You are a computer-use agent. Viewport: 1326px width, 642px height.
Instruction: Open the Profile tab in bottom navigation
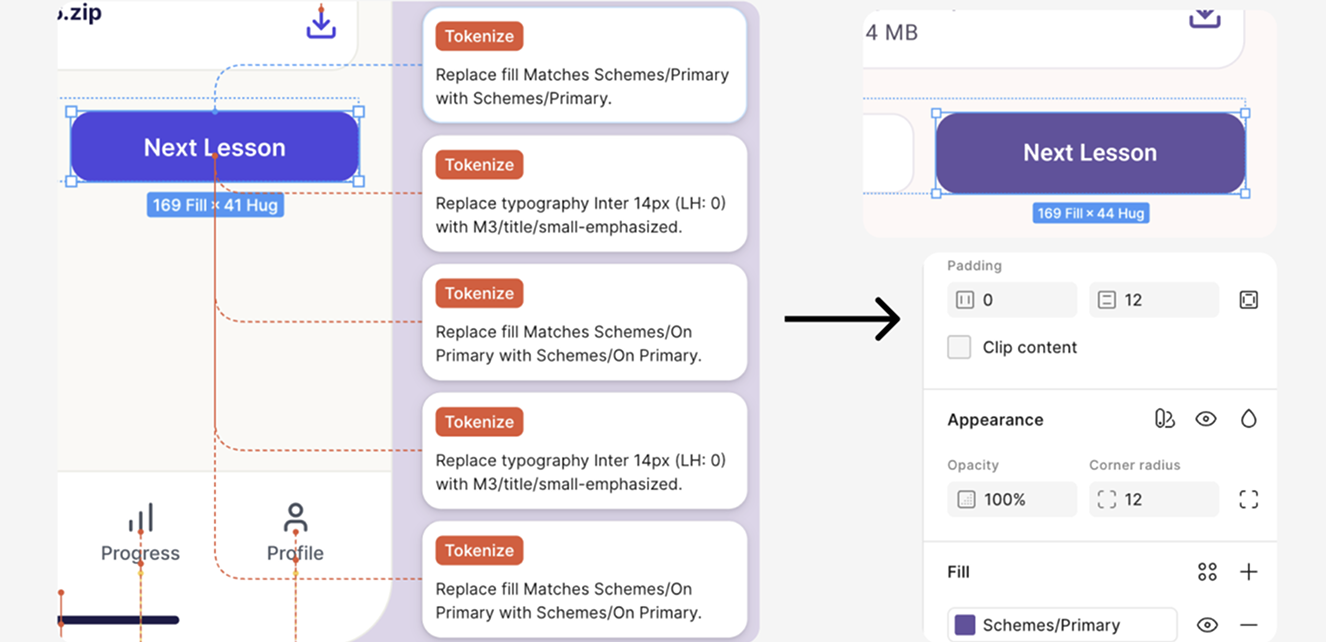(x=295, y=535)
